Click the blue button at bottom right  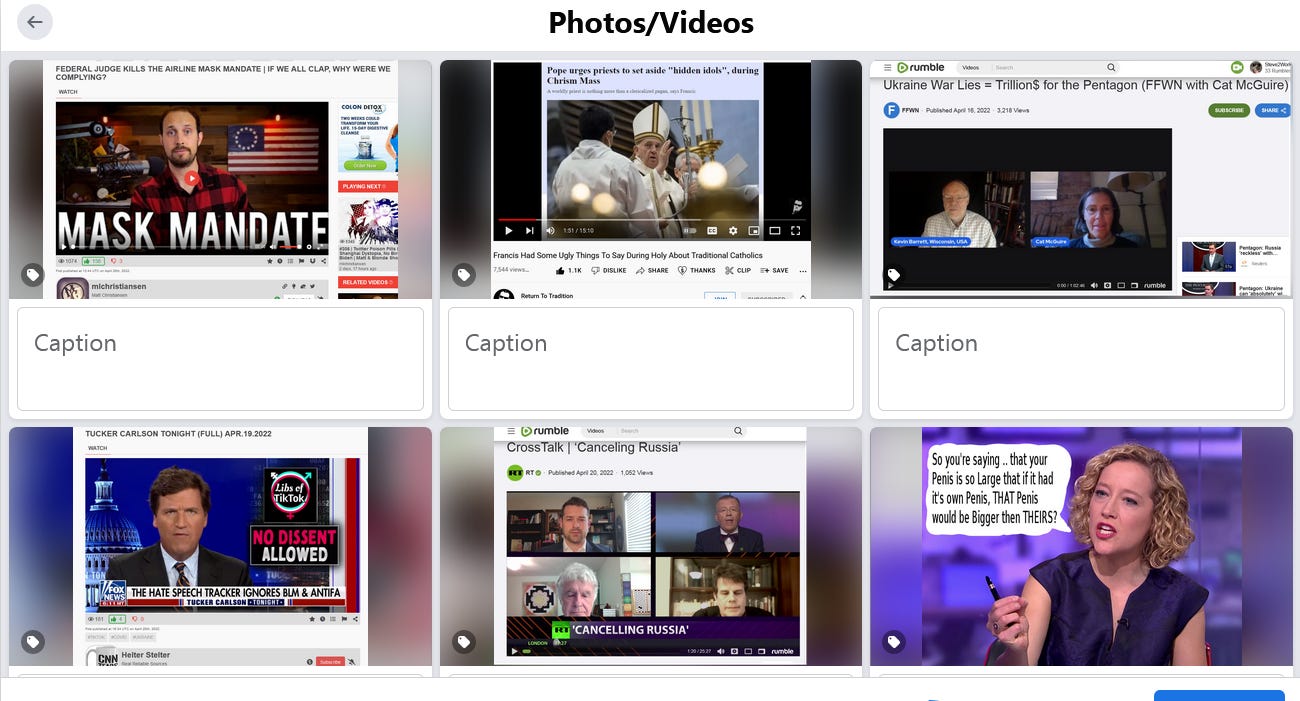[x=1219, y=695]
